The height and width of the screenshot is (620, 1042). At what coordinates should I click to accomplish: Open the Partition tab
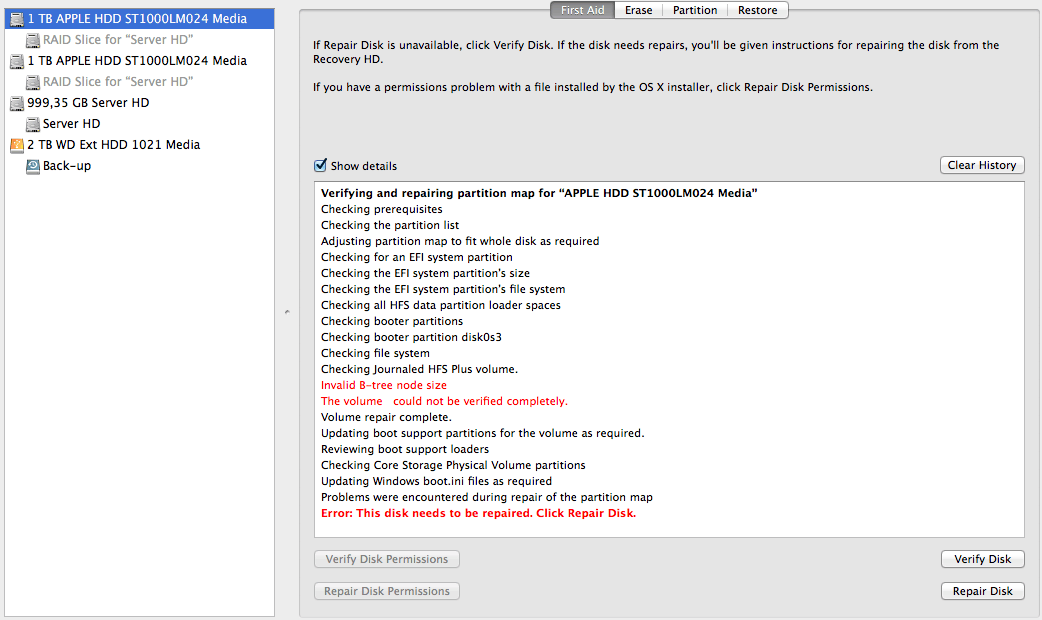(x=695, y=10)
